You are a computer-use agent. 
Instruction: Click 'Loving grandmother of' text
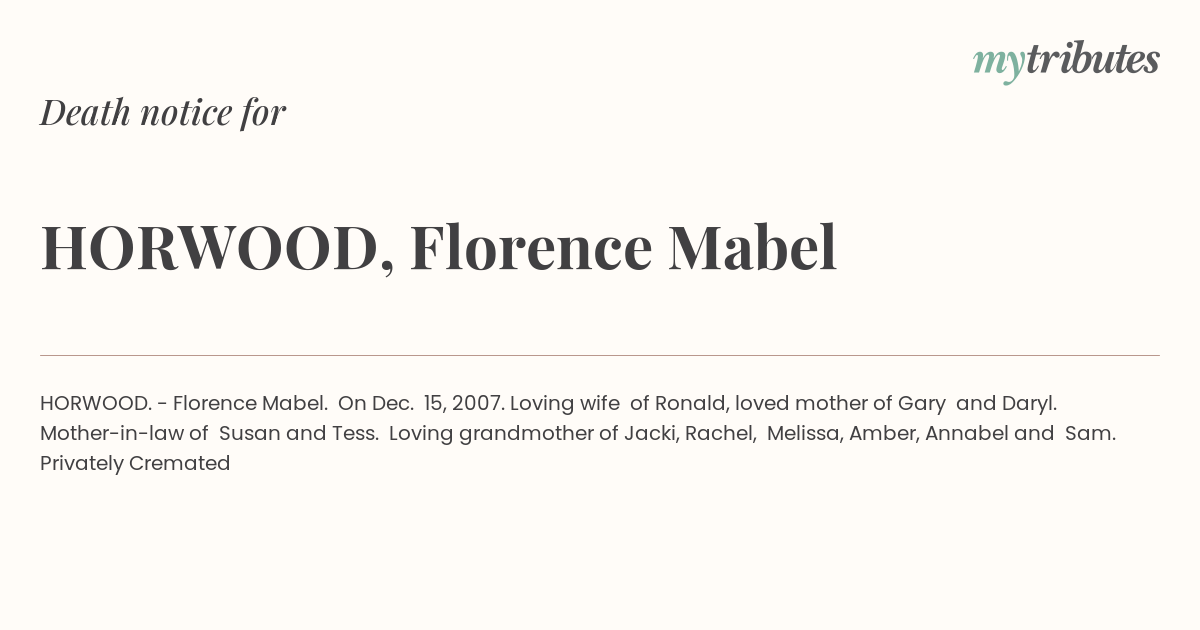[x=504, y=434]
